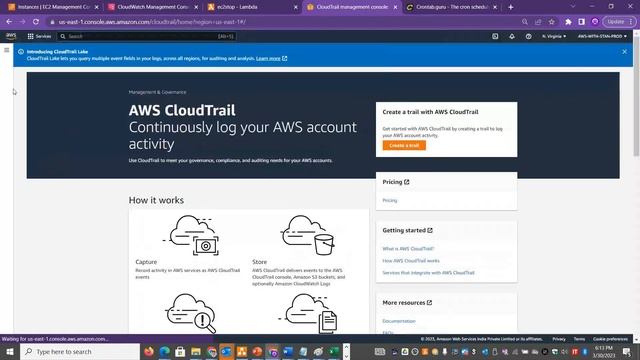Open the N. Virginia region dropdown

pos(554,36)
